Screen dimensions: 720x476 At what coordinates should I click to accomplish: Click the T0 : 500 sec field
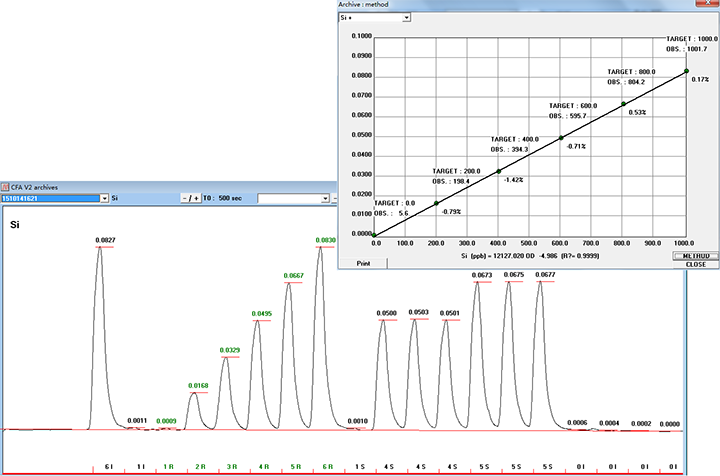[x=230, y=198]
